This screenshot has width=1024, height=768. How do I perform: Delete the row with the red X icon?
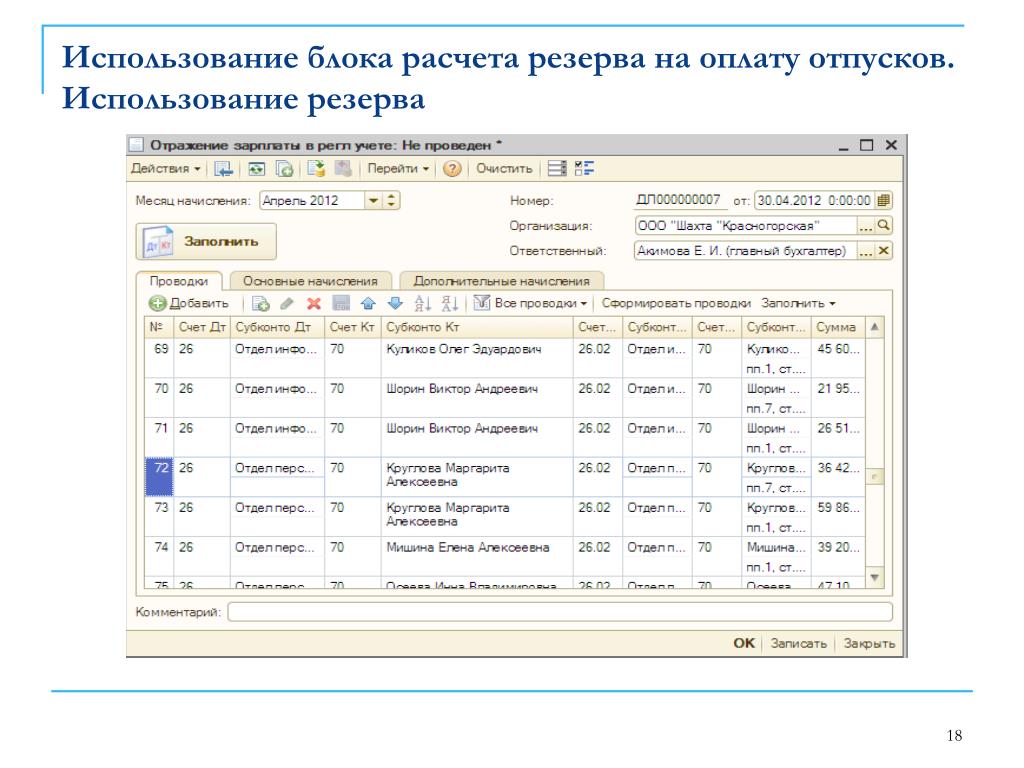pyautogui.click(x=314, y=303)
